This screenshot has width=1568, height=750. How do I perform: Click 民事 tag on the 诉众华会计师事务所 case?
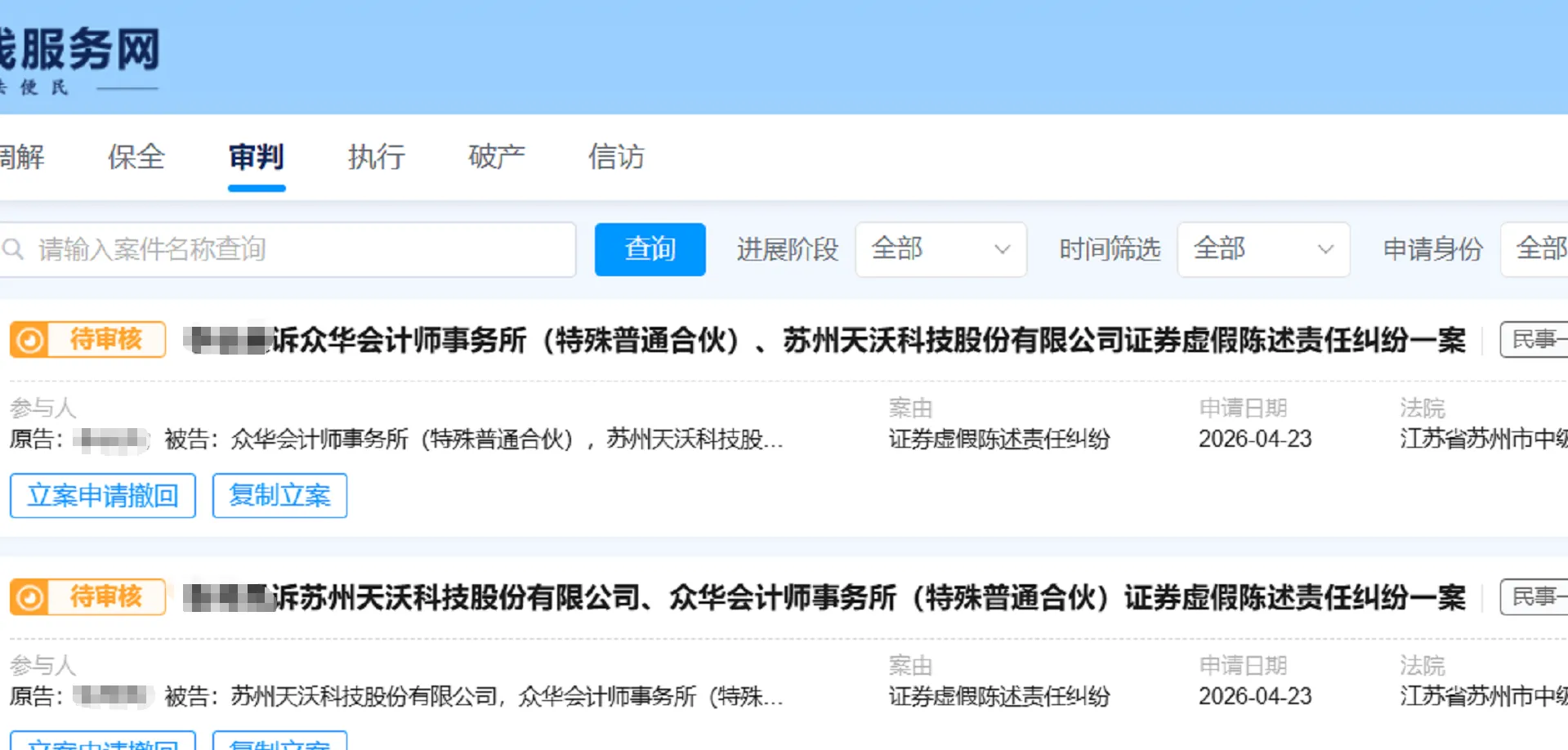[x=1534, y=340]
